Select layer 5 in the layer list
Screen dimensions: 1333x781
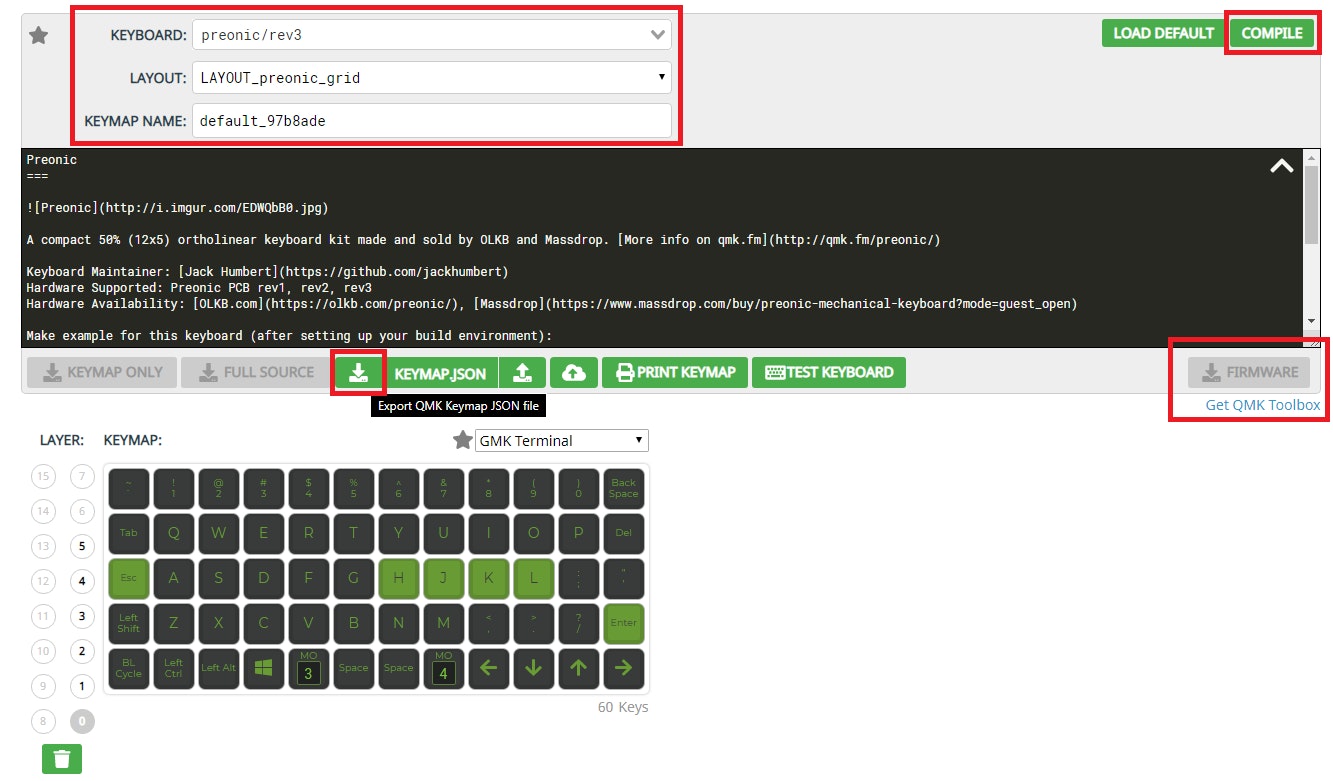coord(83,546)
